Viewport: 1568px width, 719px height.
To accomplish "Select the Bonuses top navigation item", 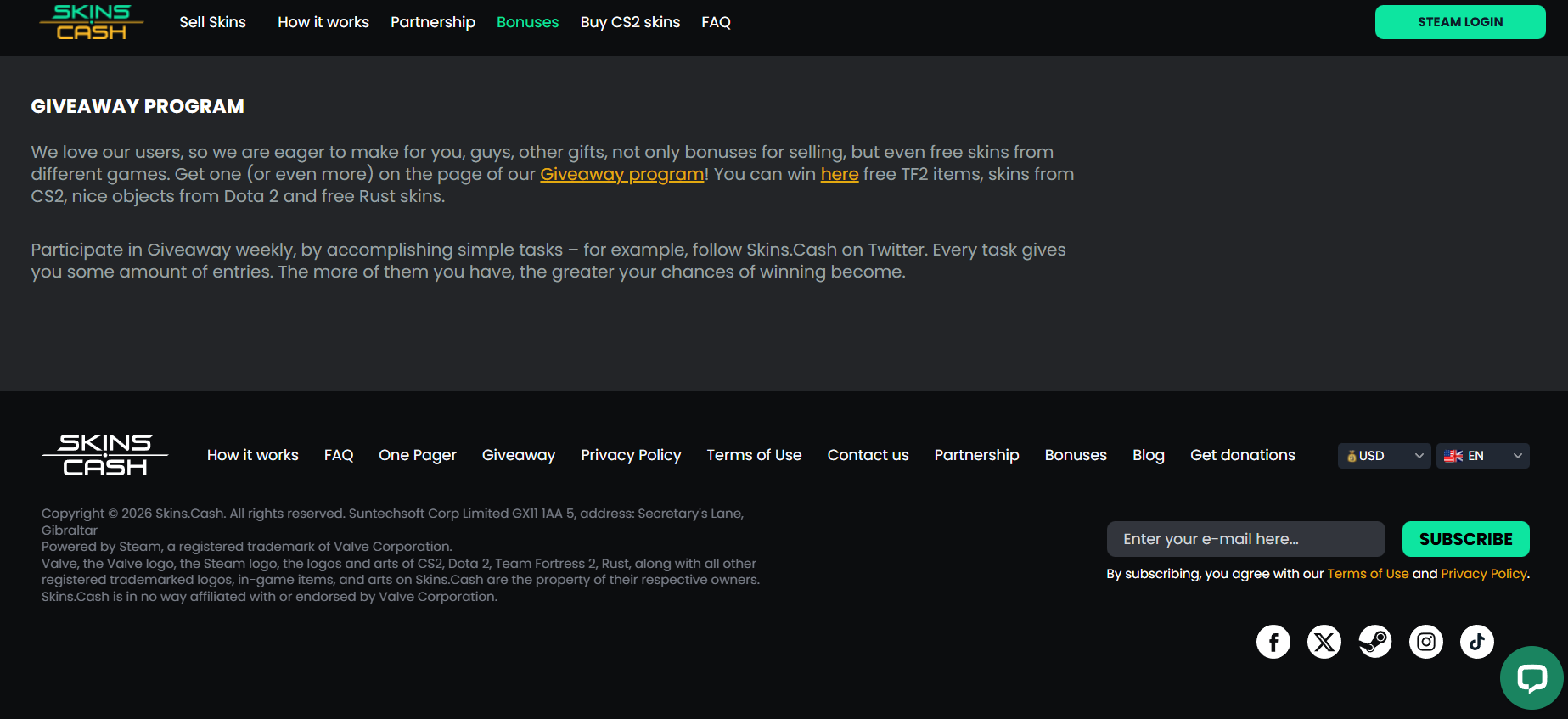I will click(528, 22).
